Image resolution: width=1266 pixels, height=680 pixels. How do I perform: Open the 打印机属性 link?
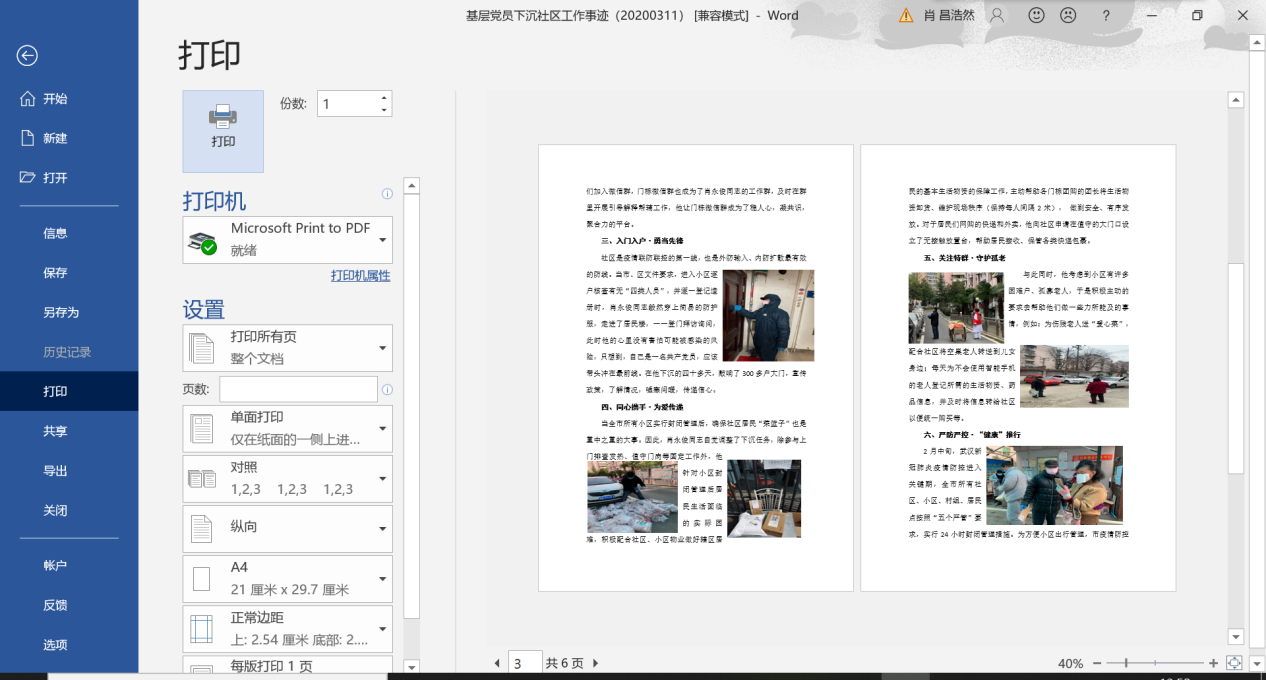click(x=360, y=276)
